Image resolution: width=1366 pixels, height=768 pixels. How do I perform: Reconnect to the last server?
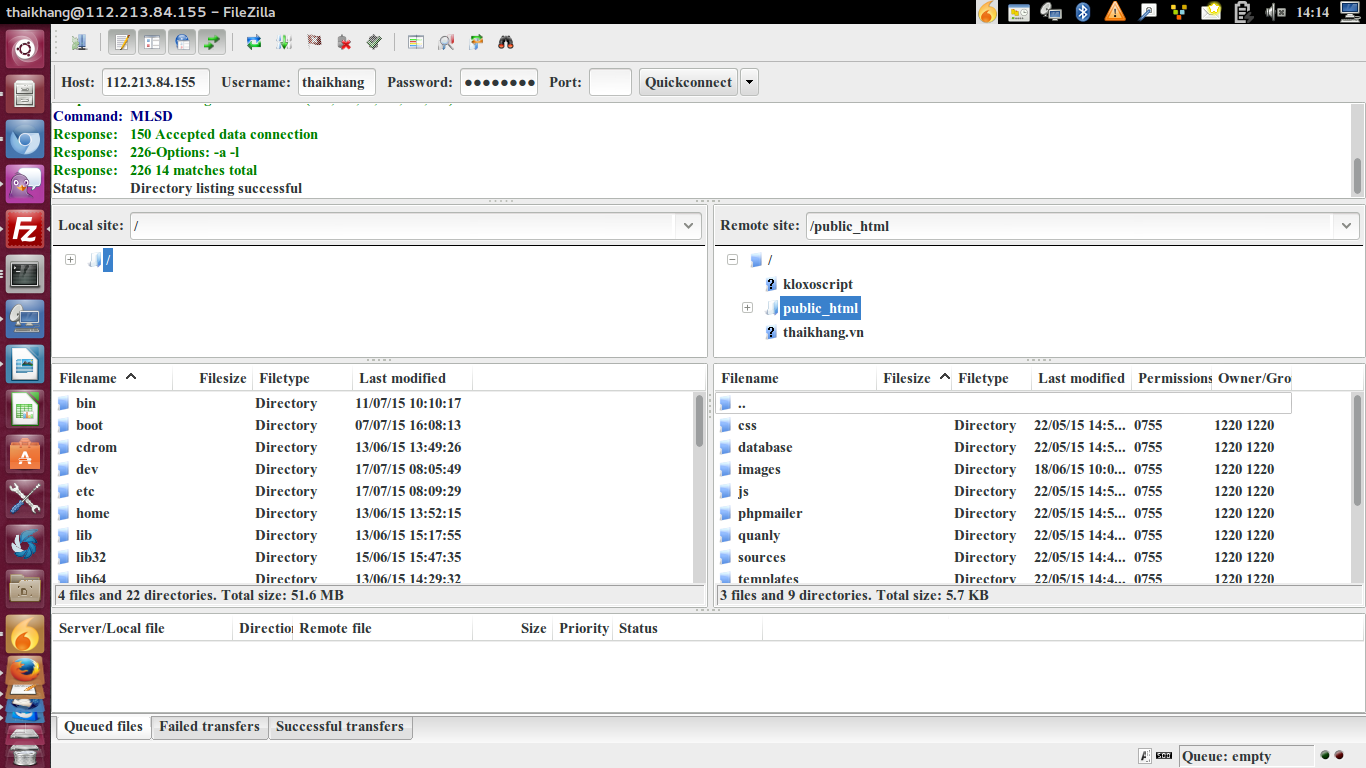pos(374,42)
